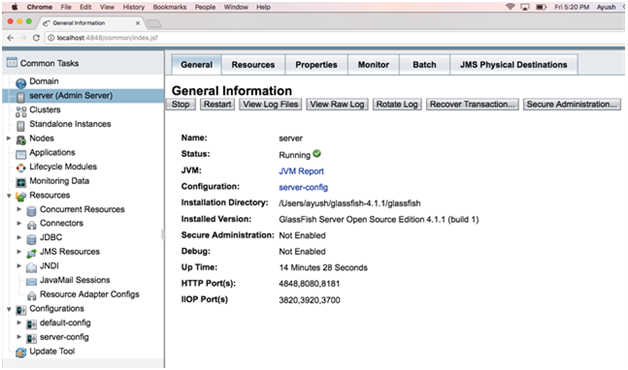Collapse the Resources tree node
Viewport: 628px width, 370px height.
[9, 195]
